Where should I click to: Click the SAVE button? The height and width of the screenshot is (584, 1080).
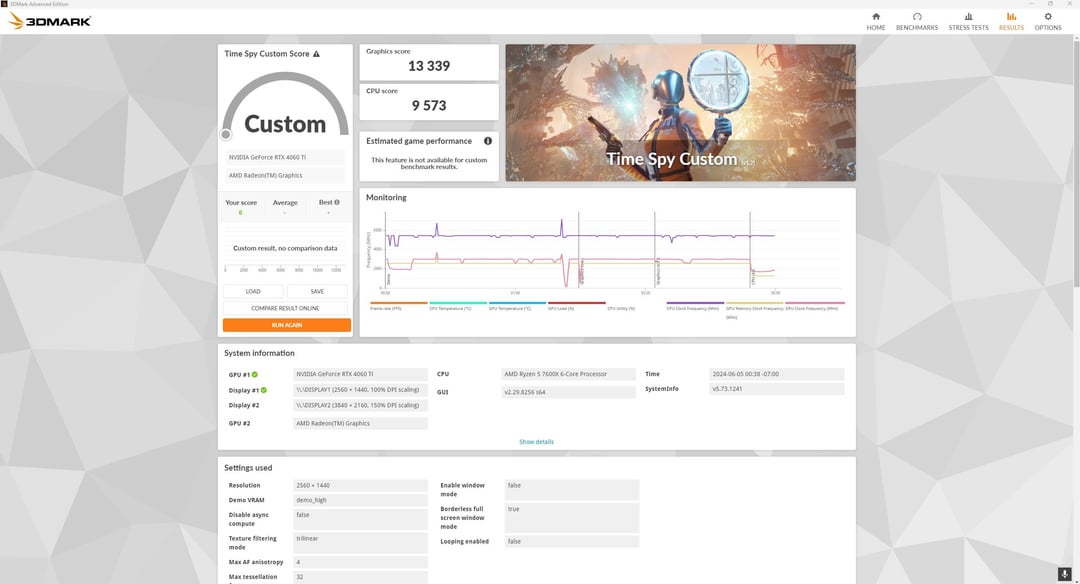317,291
